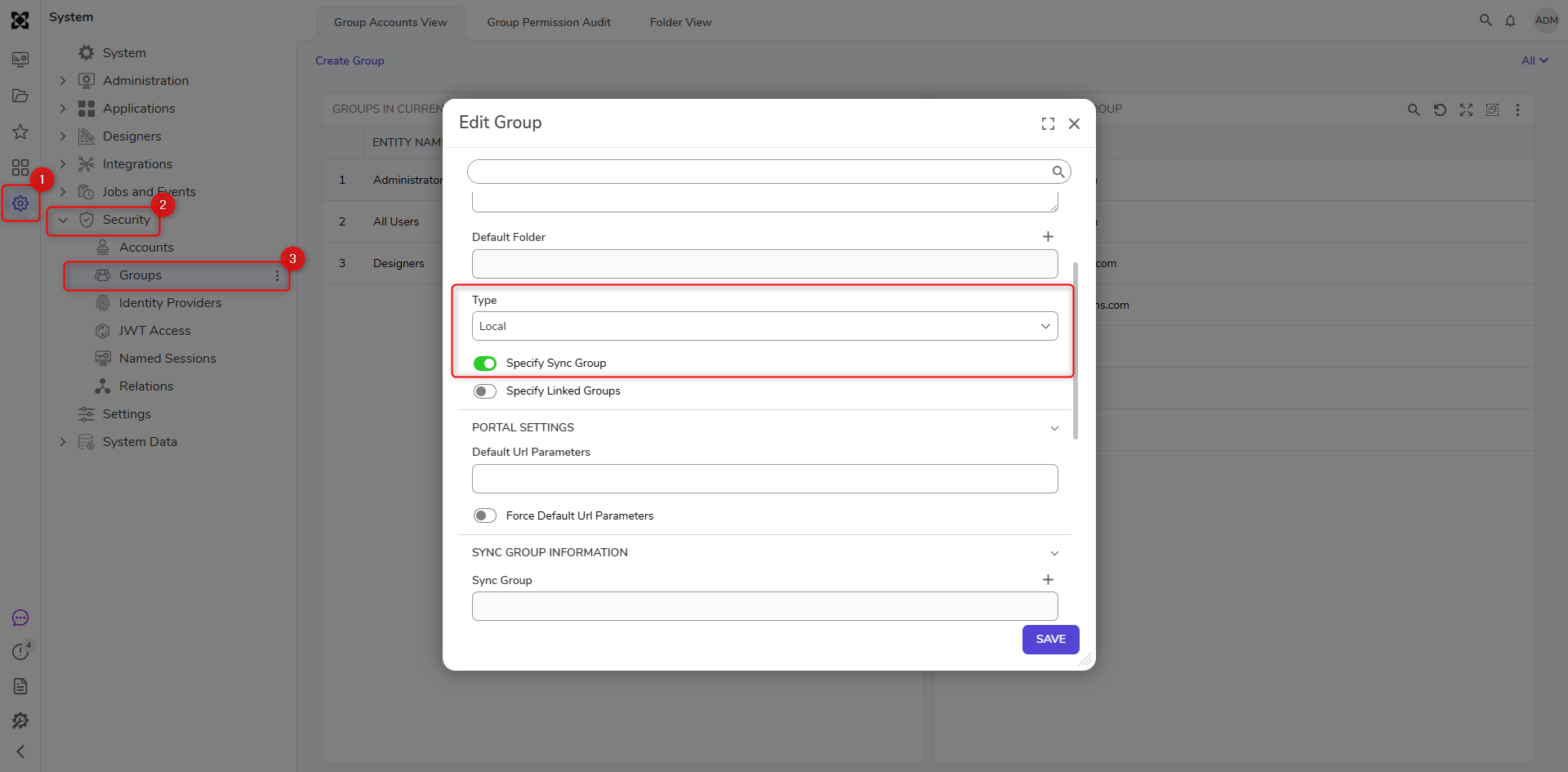Add a Default Folder with plus icon
Screen dimensions: 1568x772
coord(1048,237)
